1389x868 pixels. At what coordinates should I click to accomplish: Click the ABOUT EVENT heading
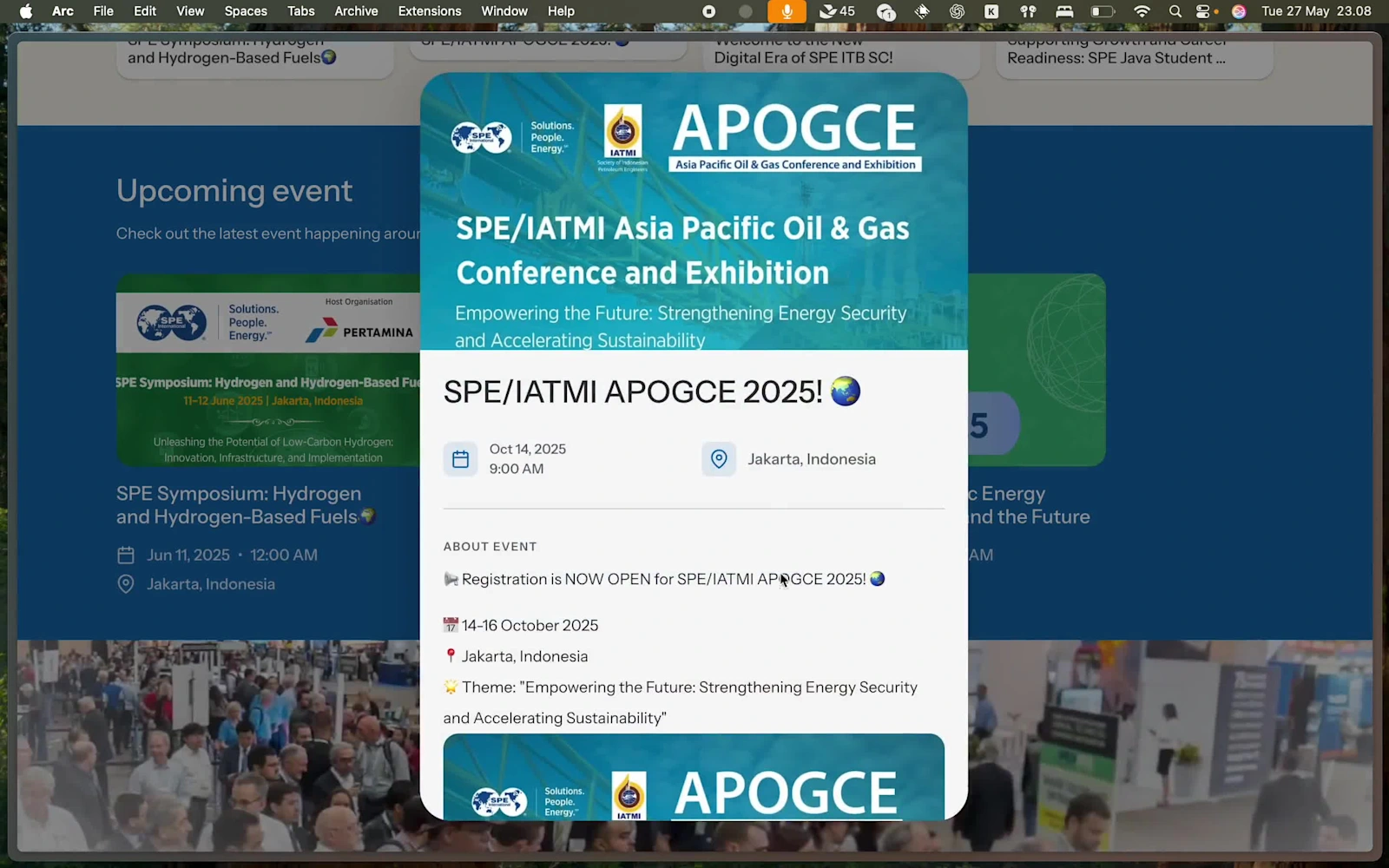[490, 547]
